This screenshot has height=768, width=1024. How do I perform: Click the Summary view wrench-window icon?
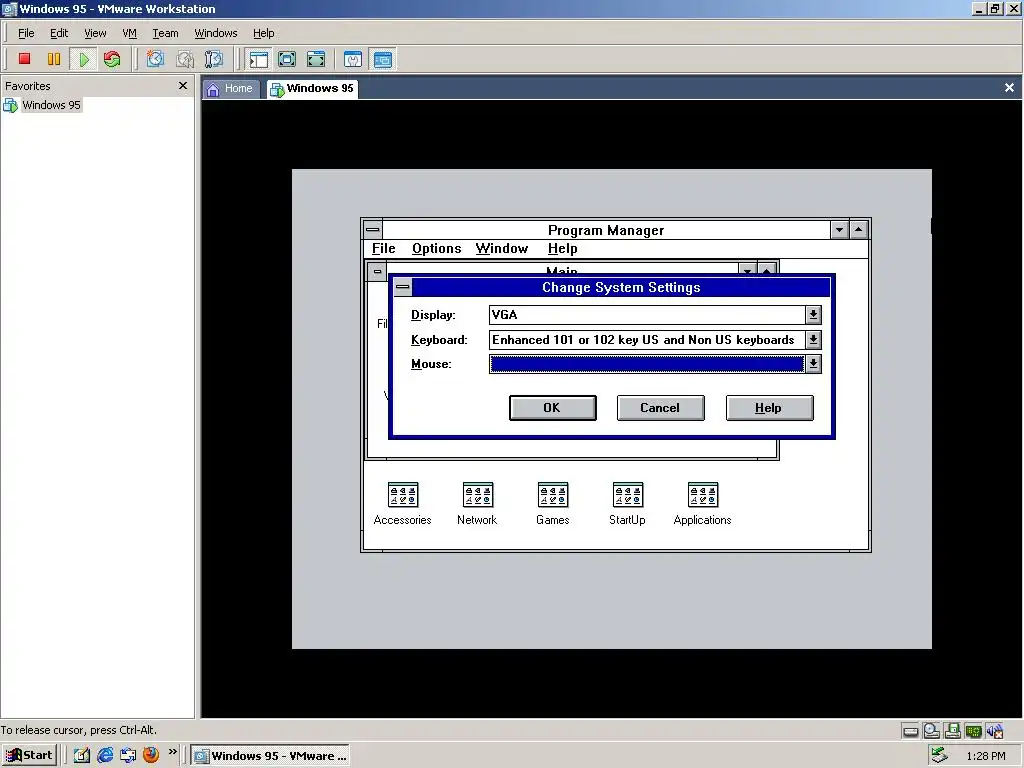(x=353, y=59)
